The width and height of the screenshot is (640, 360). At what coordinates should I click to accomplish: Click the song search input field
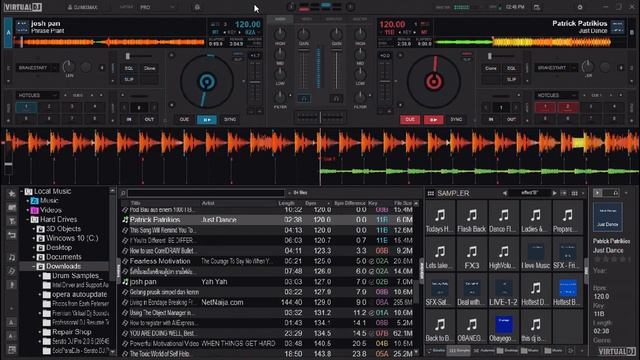point(206,193)
